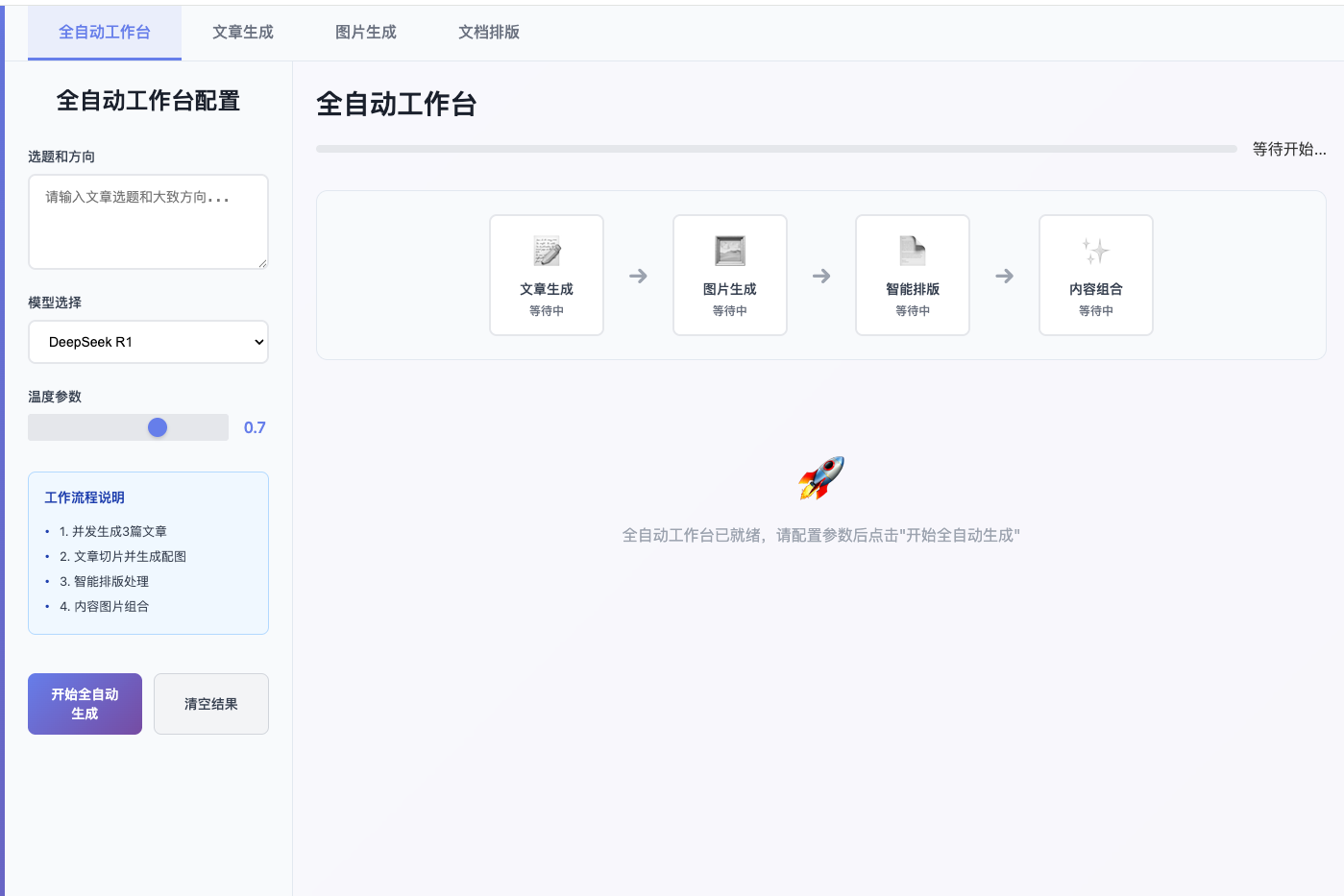Focus the 选题和方向 text input area

pos(148,222)
